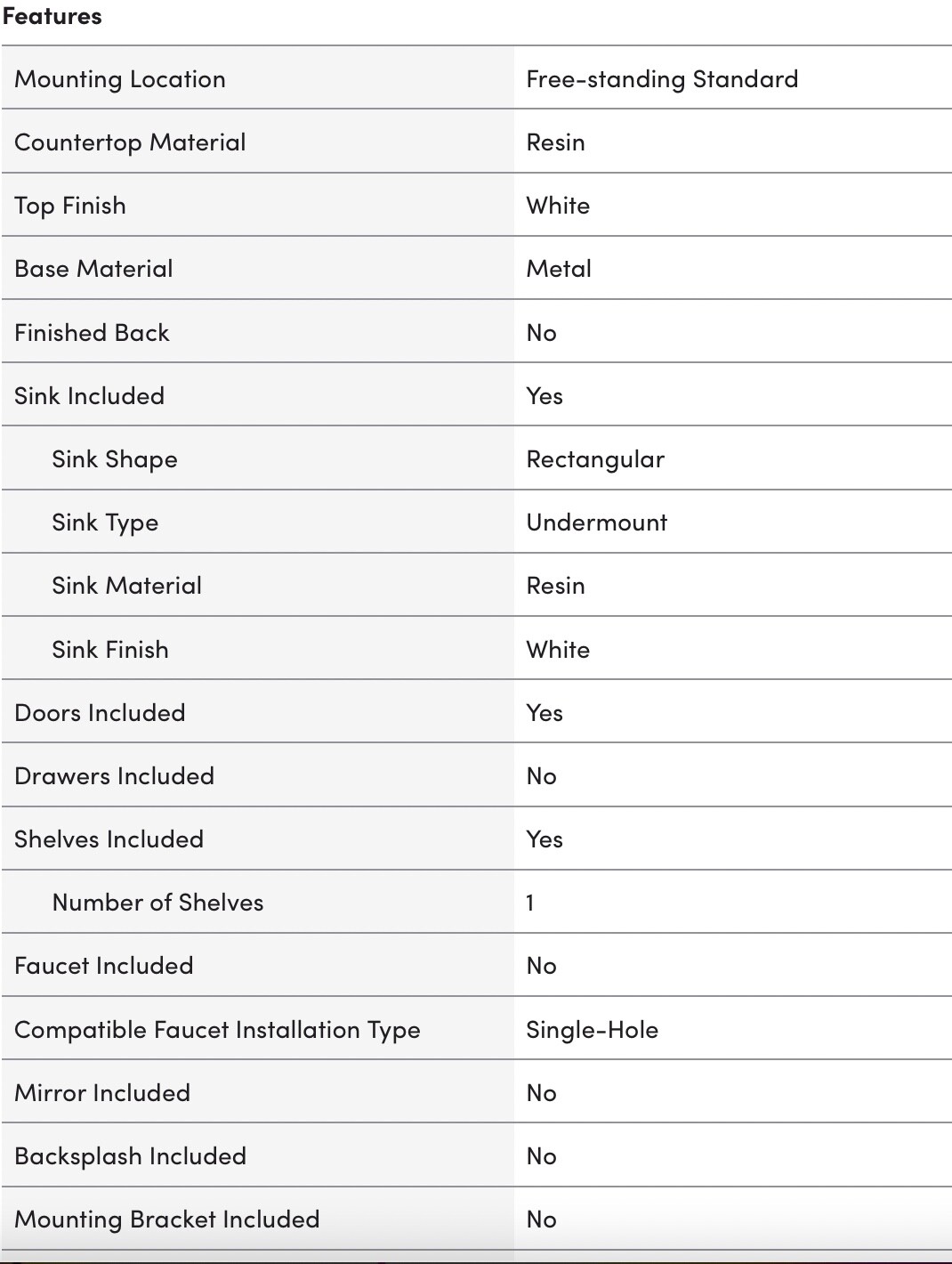Click the Sink Shape Rectangular value

pyautogui.click(x=595, y=459)
